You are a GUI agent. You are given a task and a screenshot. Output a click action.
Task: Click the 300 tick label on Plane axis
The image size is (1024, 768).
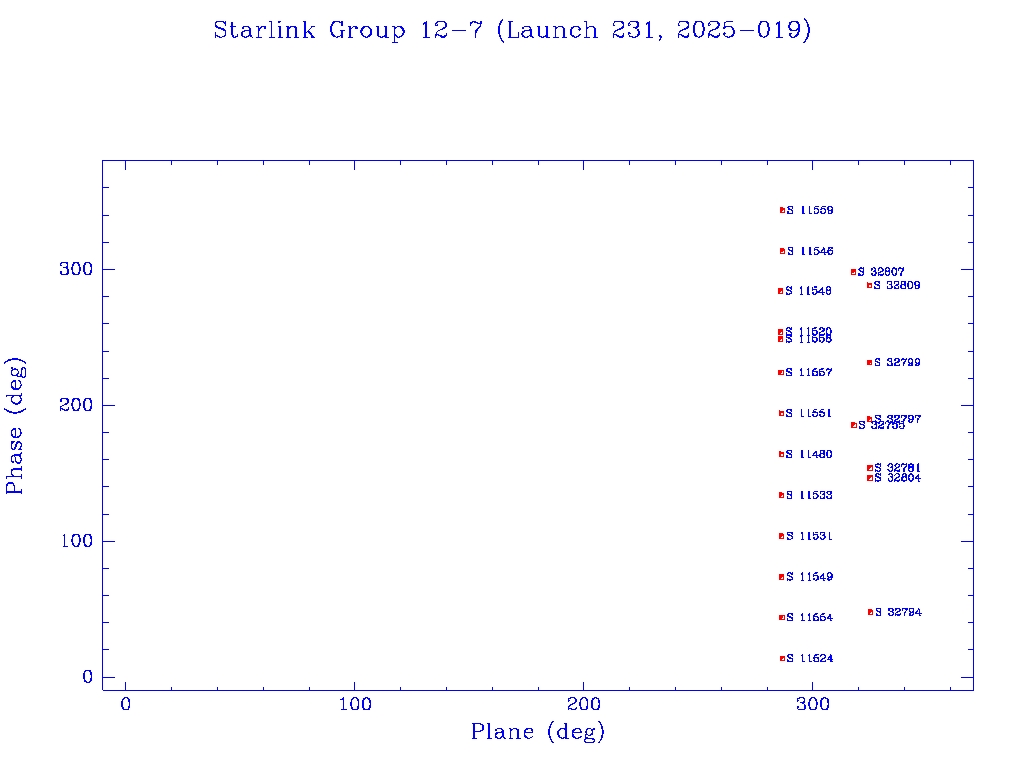[x=812, y=704]
